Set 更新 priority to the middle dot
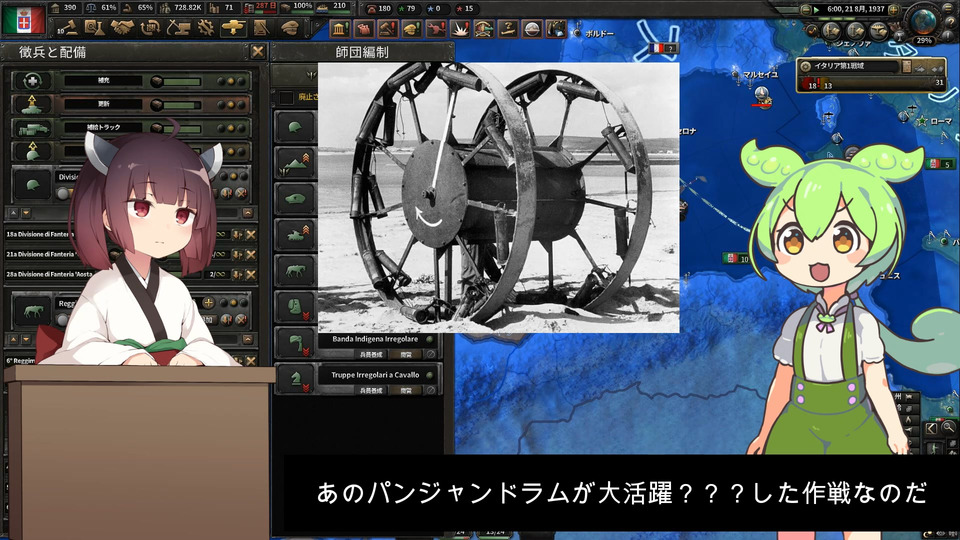960x540 pixels. (233, 105)
